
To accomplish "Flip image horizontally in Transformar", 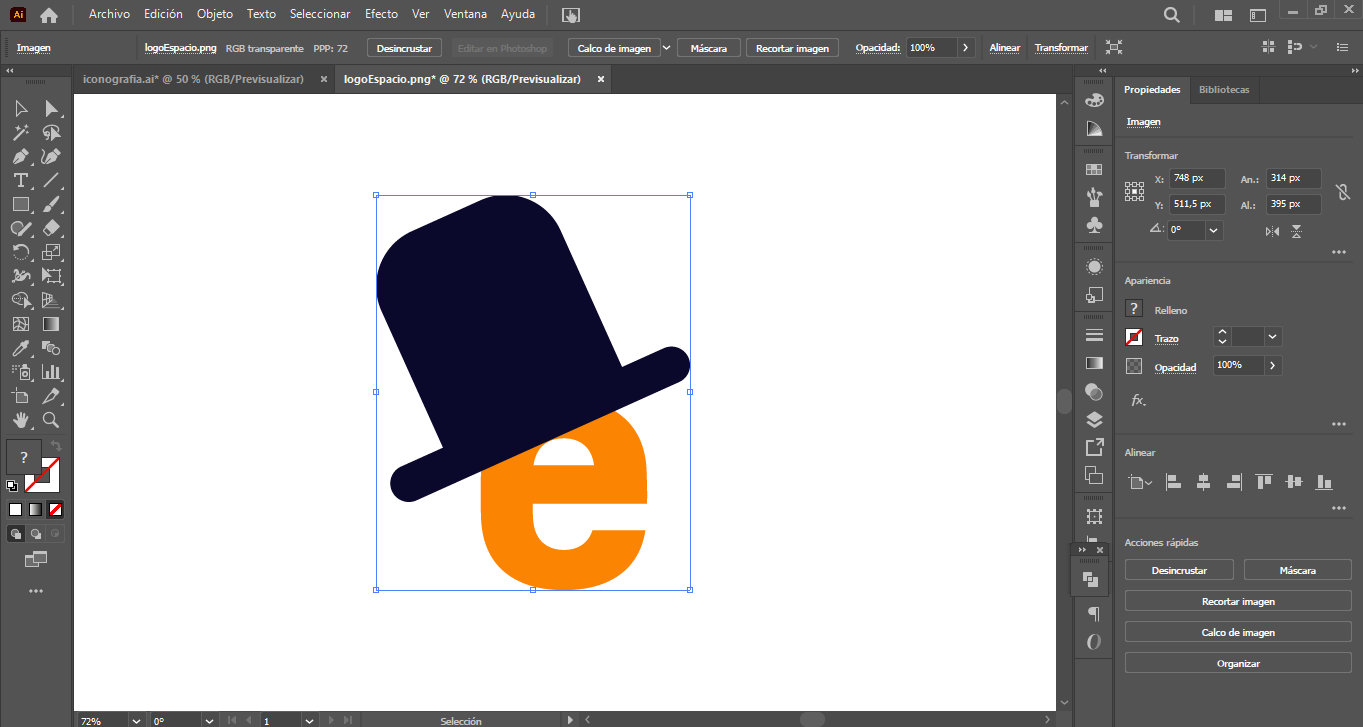I will [x=1272, y=231].
